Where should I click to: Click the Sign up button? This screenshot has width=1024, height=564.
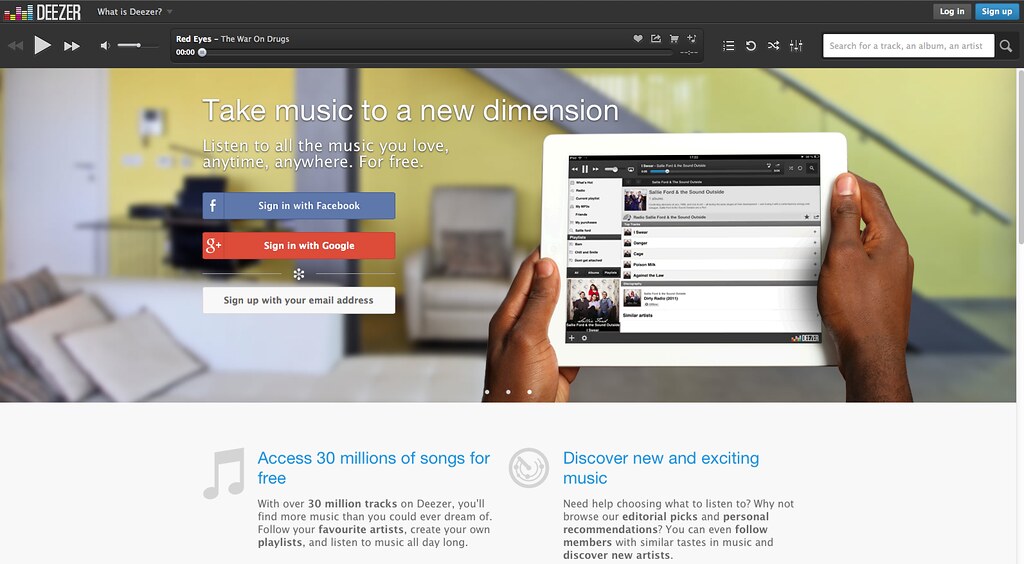point(997,11)
